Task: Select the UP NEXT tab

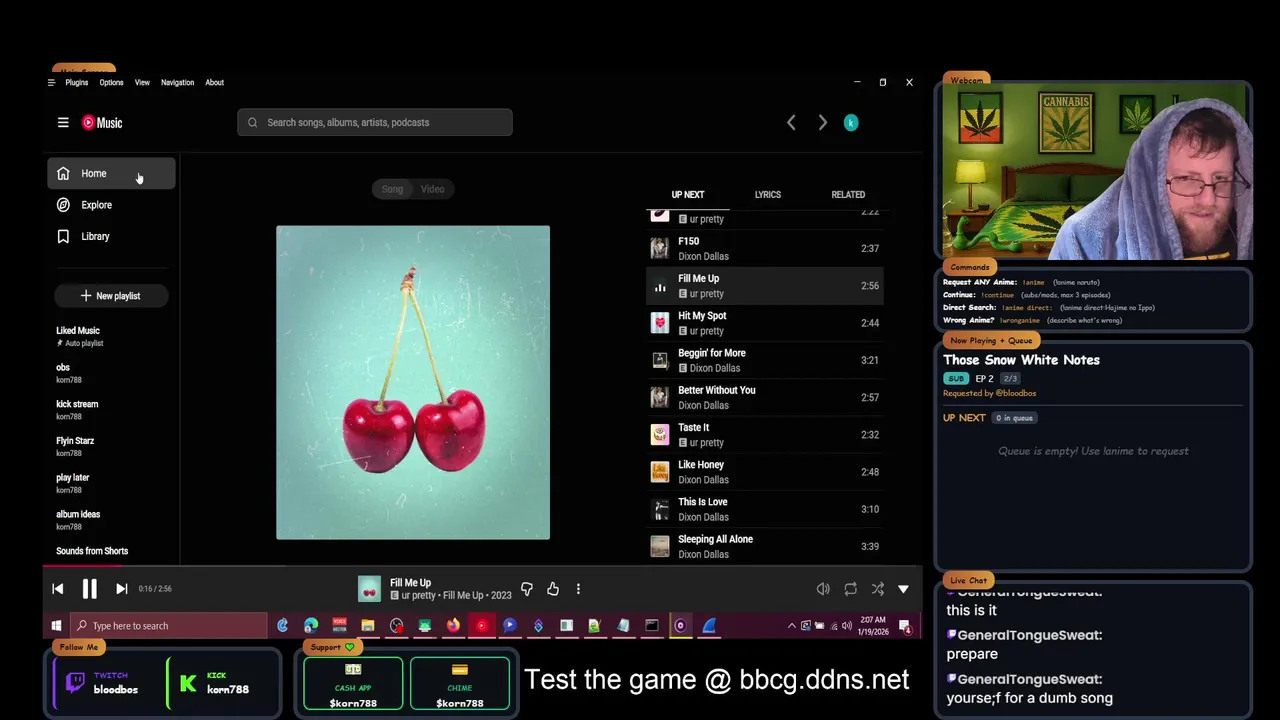Action: [x=688, y=195]
